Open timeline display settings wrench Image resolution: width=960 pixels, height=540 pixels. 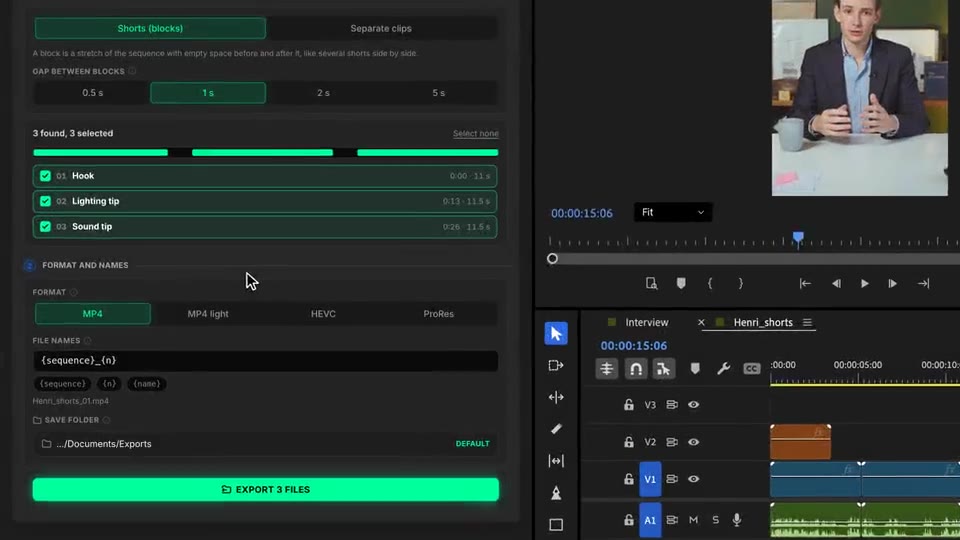click(723, 369)
